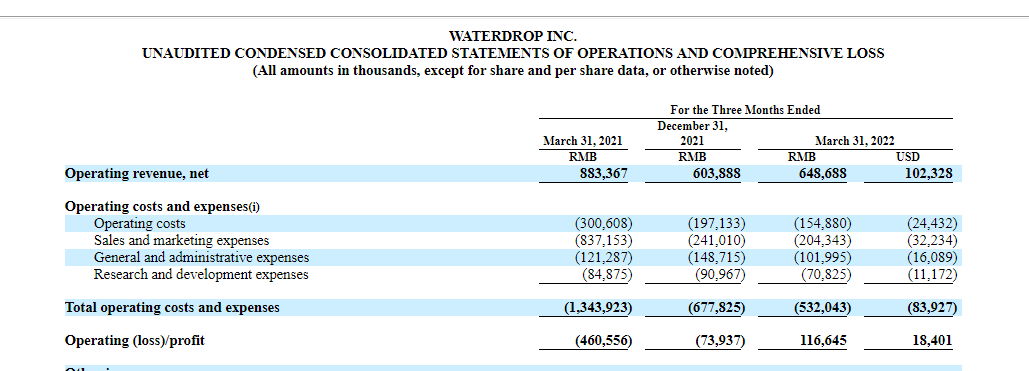This screenshot has width=1029, height=371.
Task: Select USD operating revenue value 102,328
Action: click(929, 174)
